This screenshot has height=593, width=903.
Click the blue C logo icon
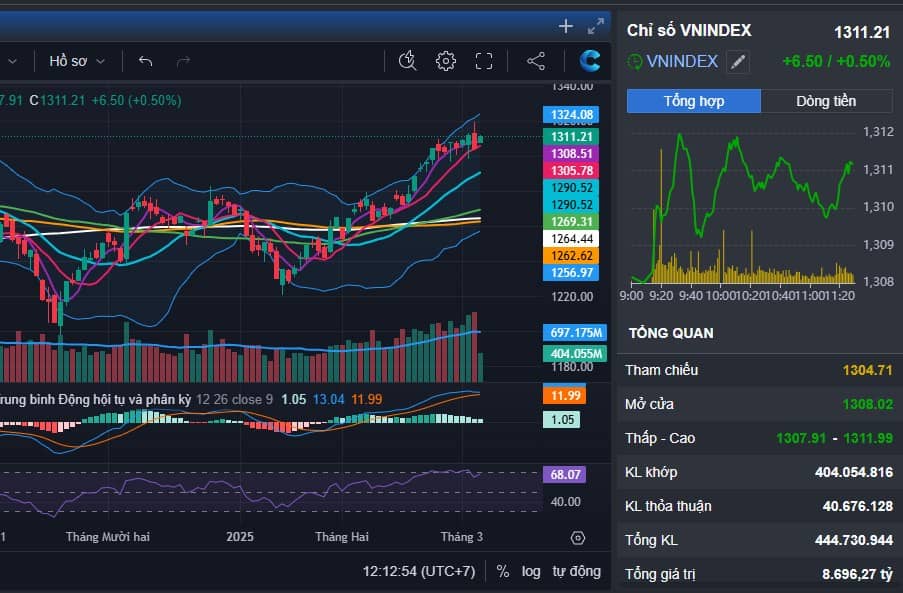(589, 60)
